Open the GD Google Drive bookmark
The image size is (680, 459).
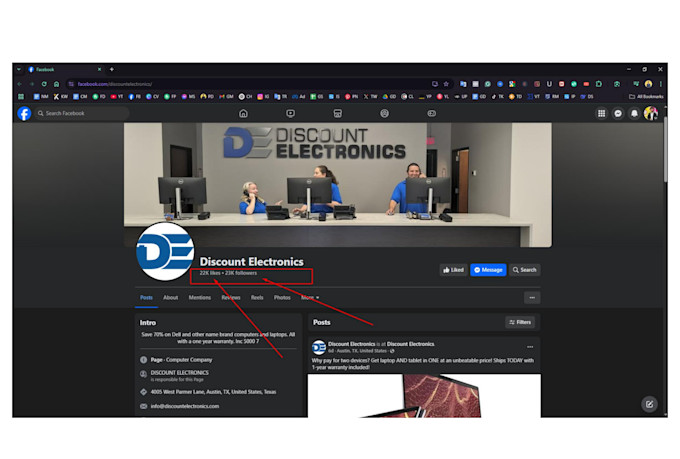click(389, 97)
